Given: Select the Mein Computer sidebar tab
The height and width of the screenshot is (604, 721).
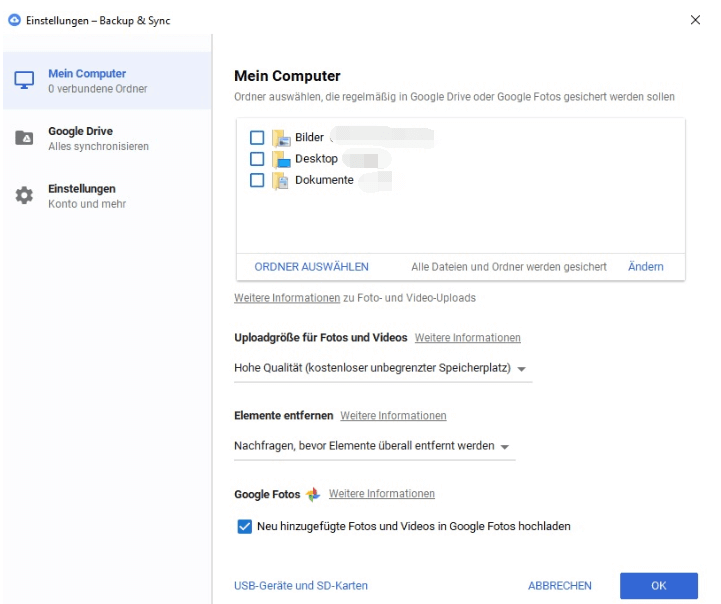Looking at the screenshot, I should (x=107, y=80).
